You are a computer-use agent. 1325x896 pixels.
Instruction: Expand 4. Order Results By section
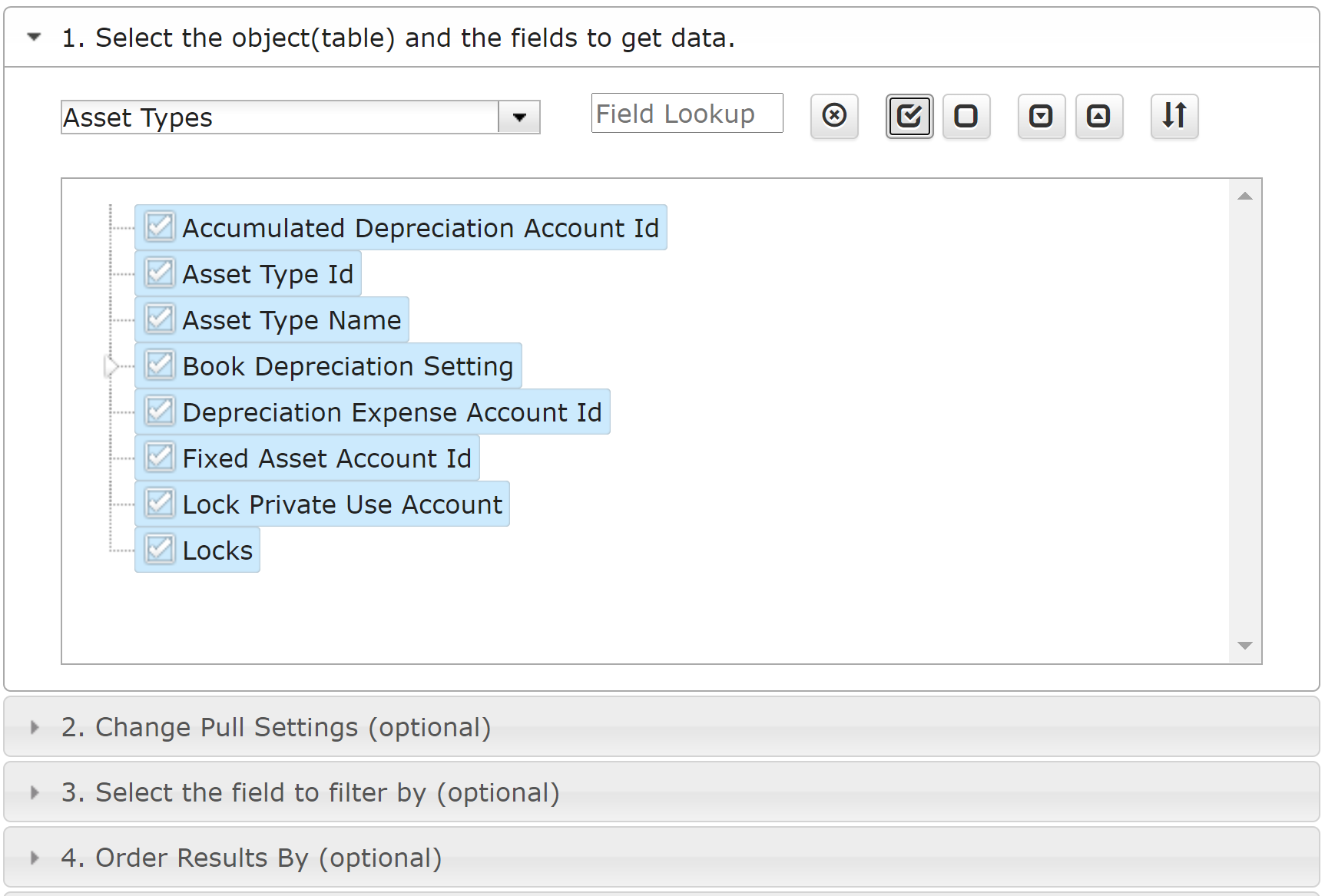(661, 858)
